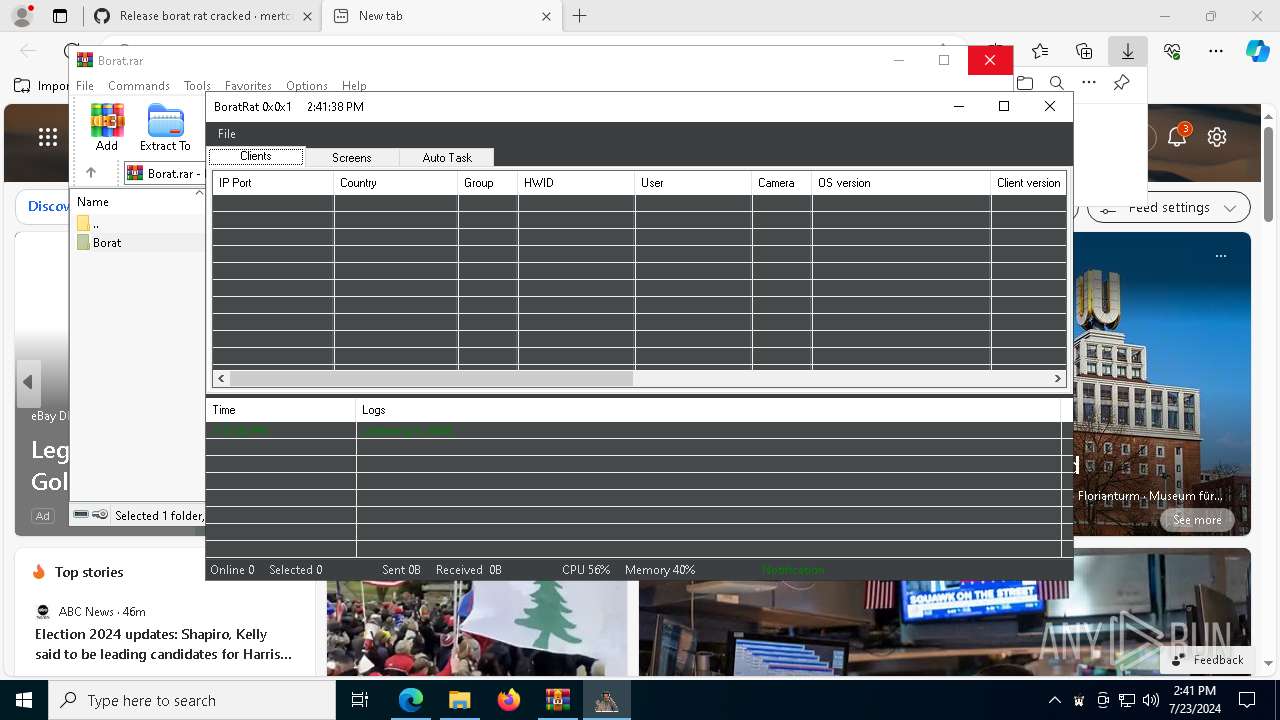Open the Favorites menu in WinRAR
The width and height of the screenshot is (1280, 720).
[x=248, y=86]
